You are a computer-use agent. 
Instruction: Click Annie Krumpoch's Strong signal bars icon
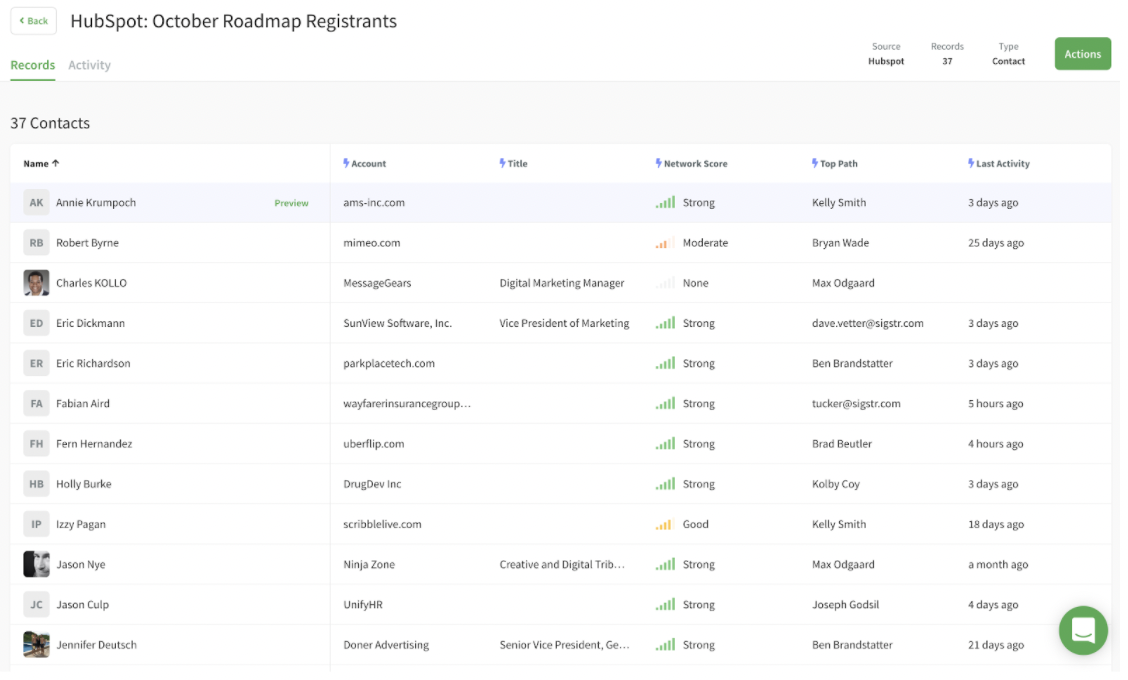665,203
